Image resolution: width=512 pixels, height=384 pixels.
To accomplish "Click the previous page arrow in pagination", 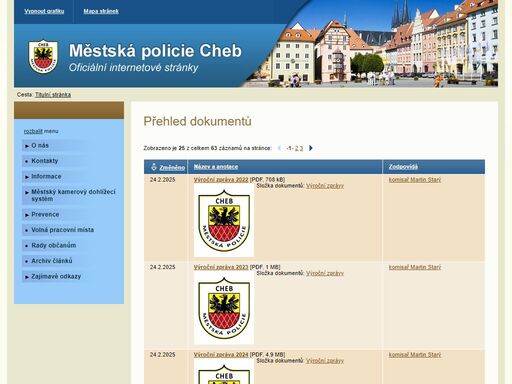I will [x=279, y=148].
